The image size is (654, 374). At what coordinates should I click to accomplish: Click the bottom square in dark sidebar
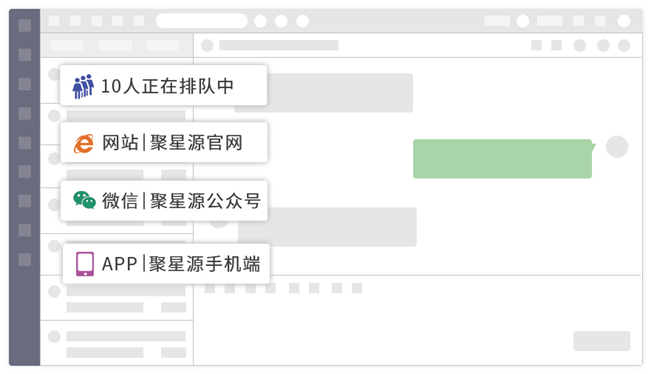pos(25,259)
